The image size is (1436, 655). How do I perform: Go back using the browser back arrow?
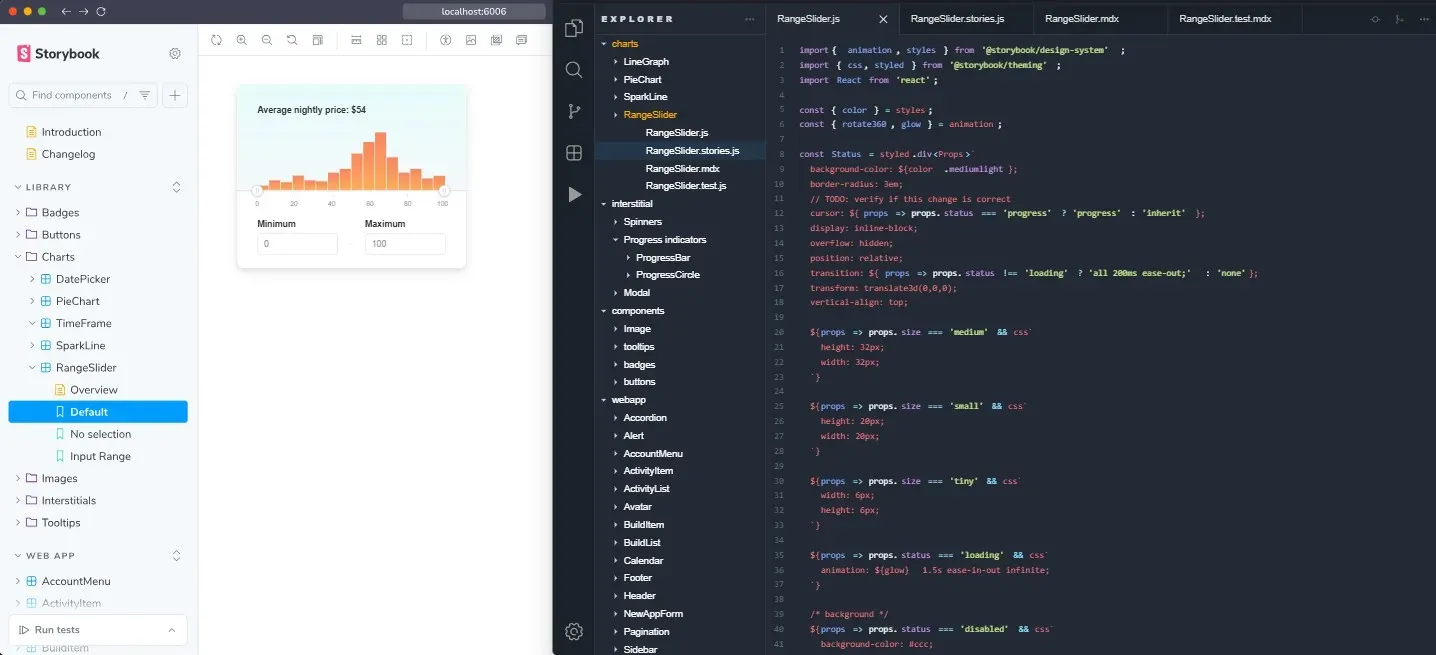(x=66, y=11)
